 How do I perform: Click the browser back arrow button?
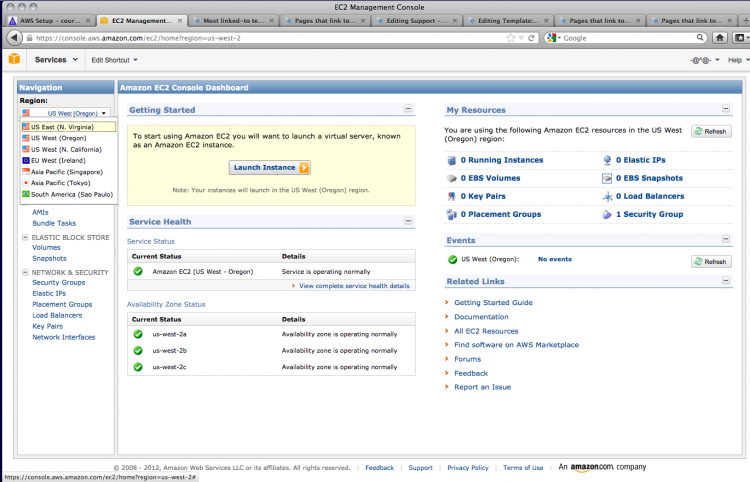(x=14, y=38)
